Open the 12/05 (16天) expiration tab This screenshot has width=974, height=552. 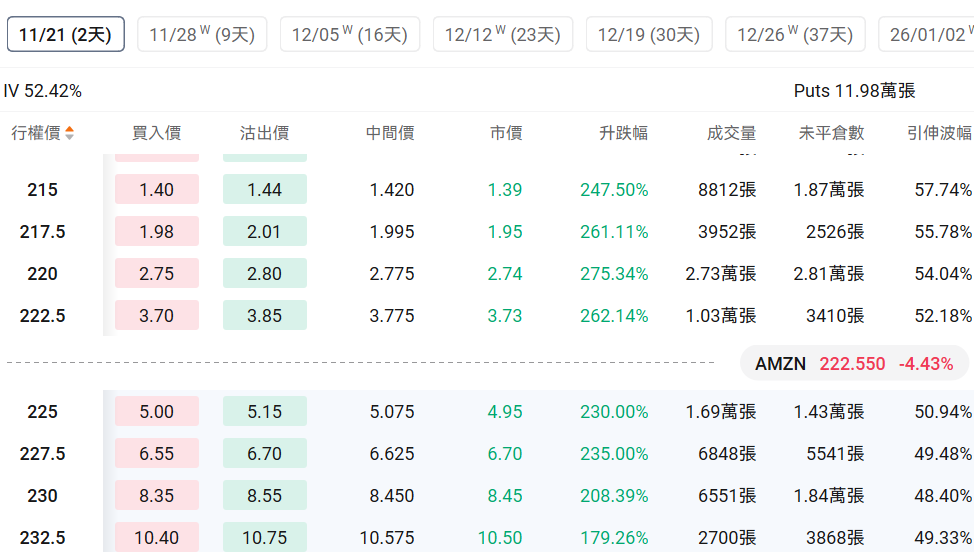350,35
